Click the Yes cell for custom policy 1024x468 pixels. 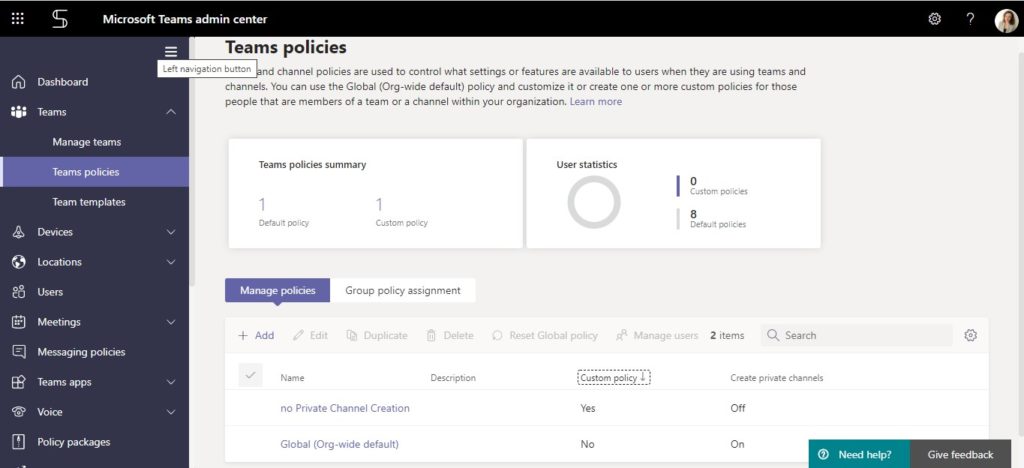click(588, 408)
